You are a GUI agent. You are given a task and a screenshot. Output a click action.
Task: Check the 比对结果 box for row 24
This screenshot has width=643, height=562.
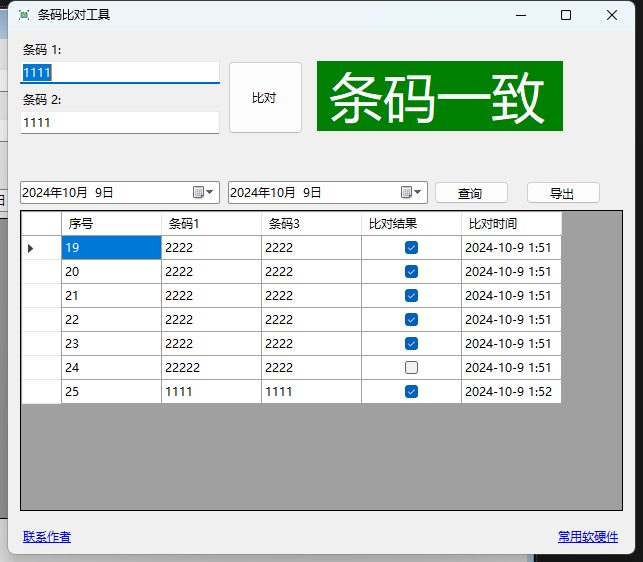click(411, 368)
